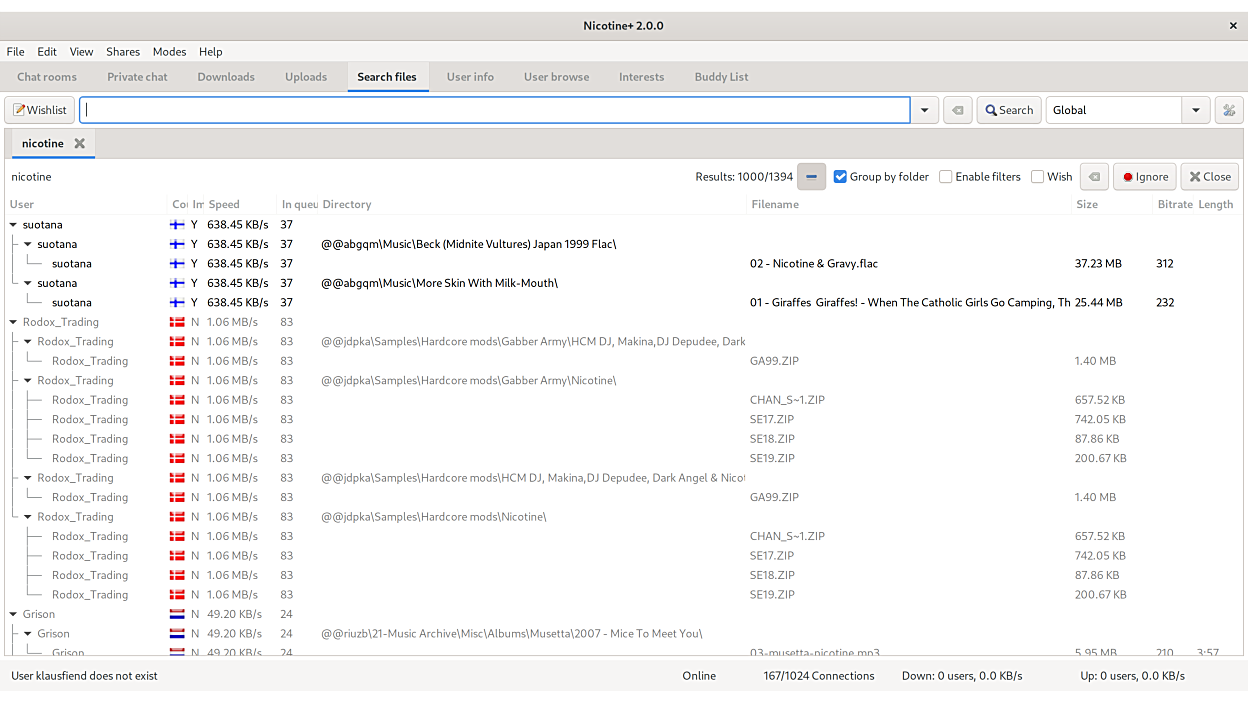Screen dimensions: 1248x702
Task: Clear filters icon beside Wish checkbox
Action: click(x=1094, y=177)
